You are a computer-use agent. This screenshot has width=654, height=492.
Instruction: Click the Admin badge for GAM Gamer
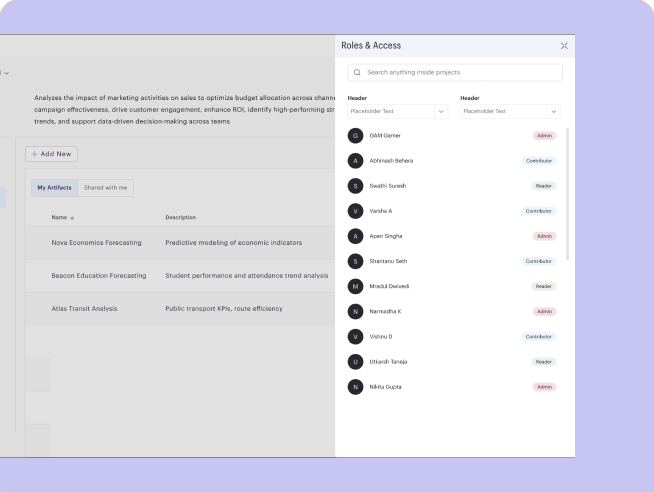coord(544,136)
